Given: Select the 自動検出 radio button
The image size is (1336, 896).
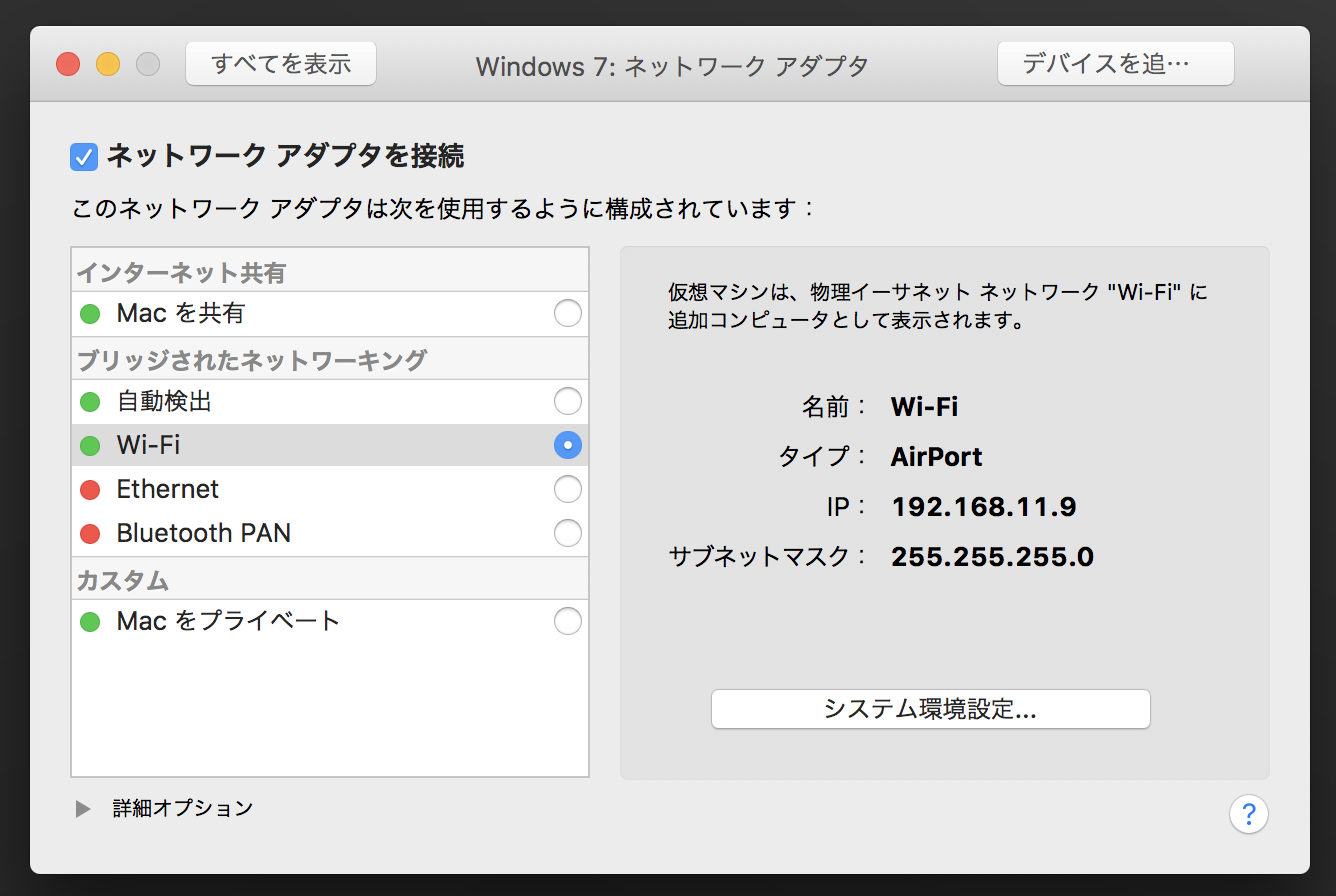Looking at the screenshot, I should [x=567, y=402].
